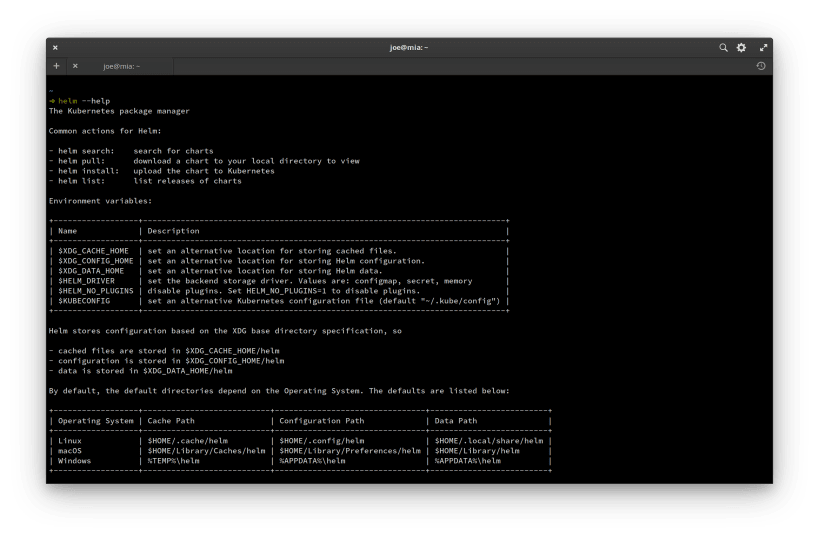The width and height of the screenshot is (819, 538).
Task: Click the $HELM_NO_PLUGINS table cell
Action: point(96,290)
